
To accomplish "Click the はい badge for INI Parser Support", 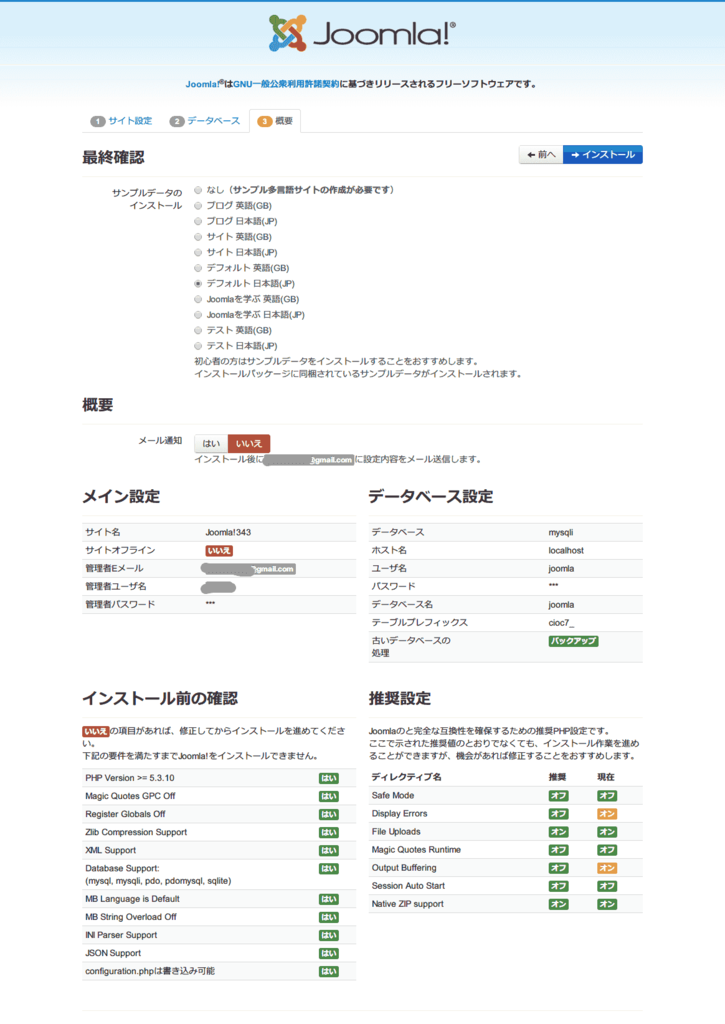I will (329, 936).
